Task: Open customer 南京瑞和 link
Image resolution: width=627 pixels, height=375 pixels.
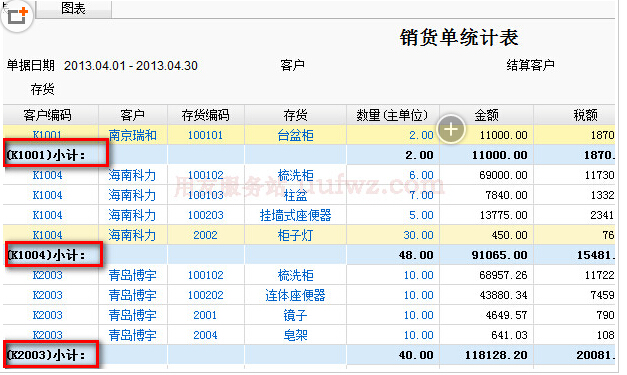Action: click(132, 135)
